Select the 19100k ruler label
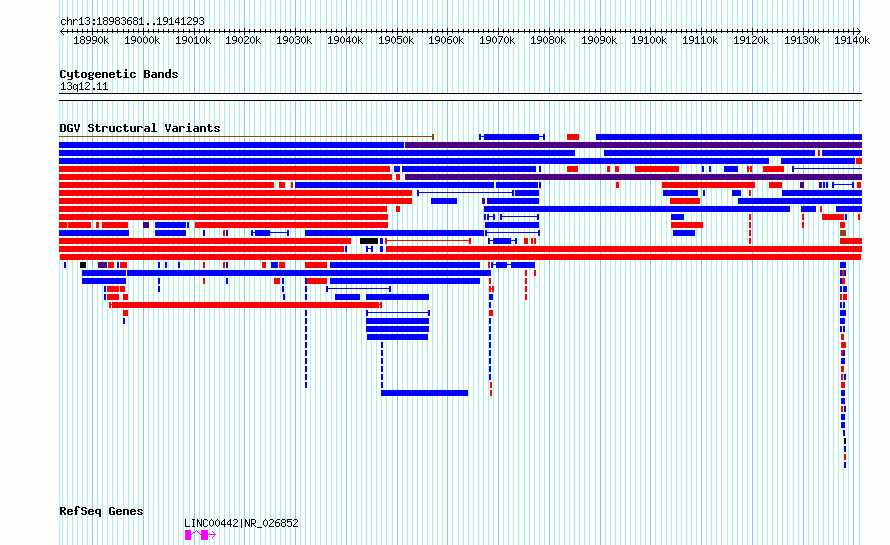The width and height of the screenshot is (890, 545). tap(649, 40)
